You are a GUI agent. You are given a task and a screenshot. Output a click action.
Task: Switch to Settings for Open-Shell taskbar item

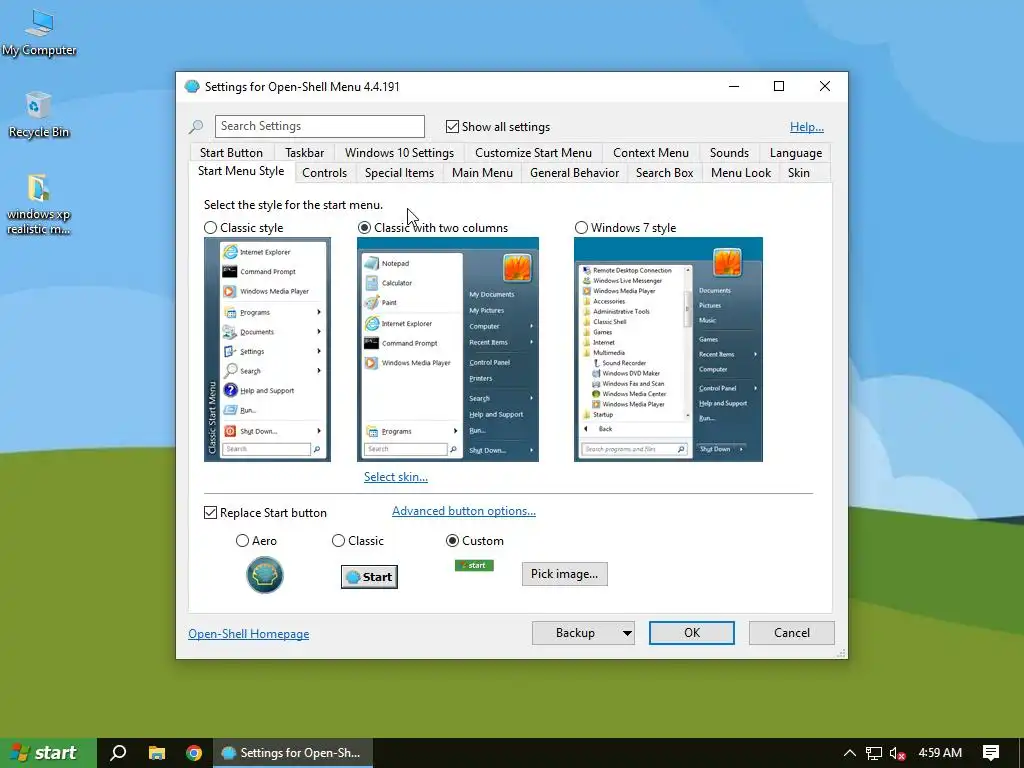(x=293, y=753)
